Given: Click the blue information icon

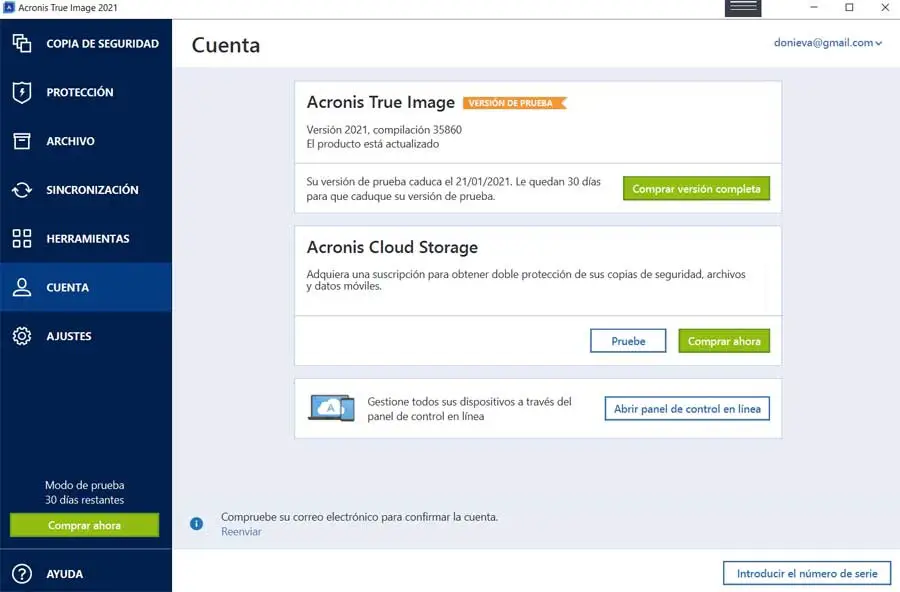Looking at the screenshot, I should point(196,524).
